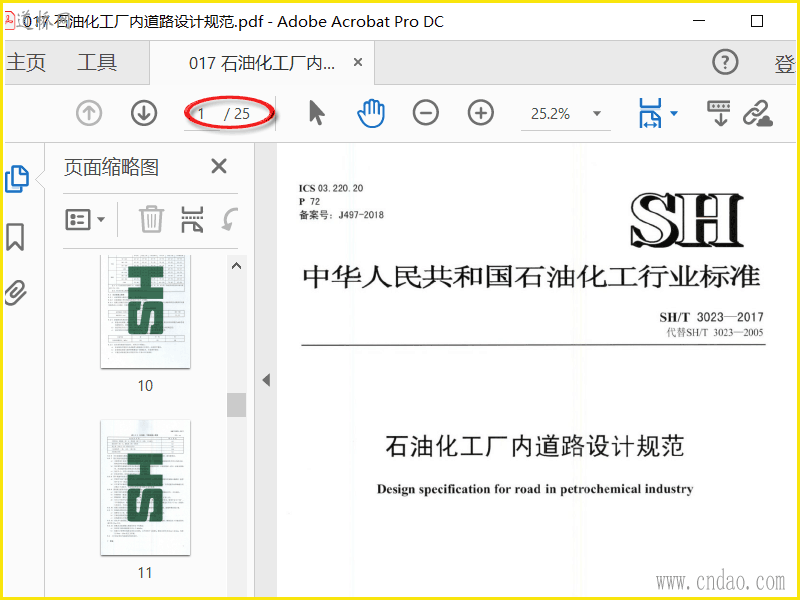
Task: Close the 页面缩略图 panel
Action: click(219, 166)
